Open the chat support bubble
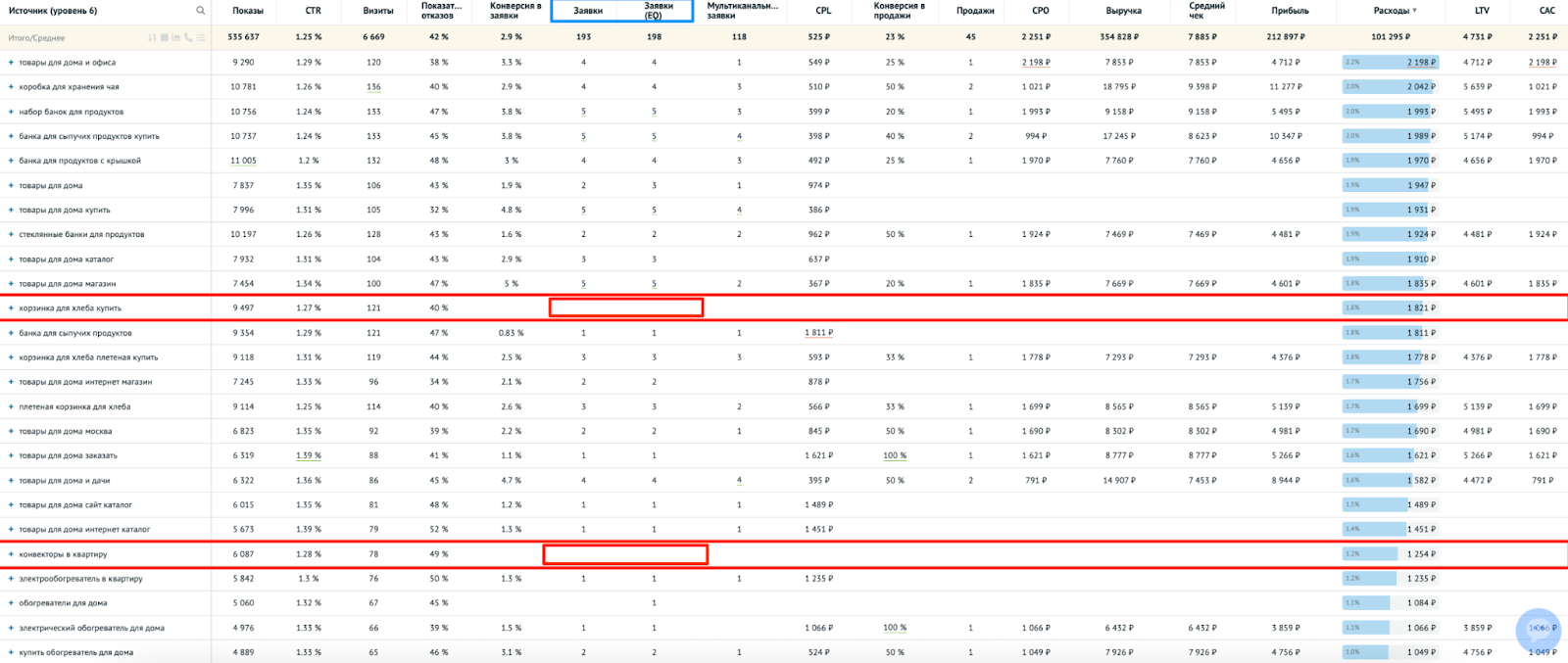 coord(1538,630)
